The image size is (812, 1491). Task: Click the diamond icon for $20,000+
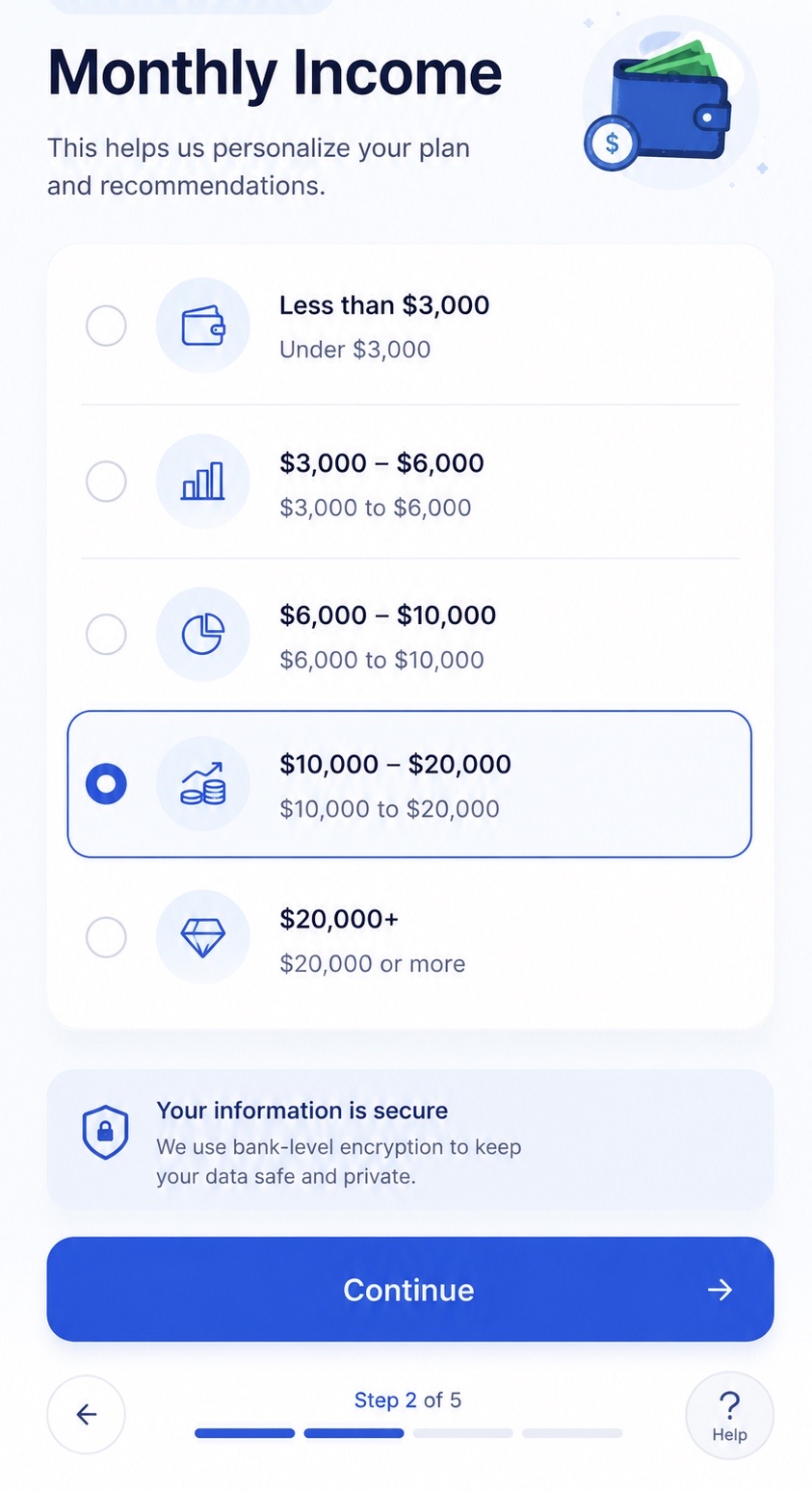203,937
